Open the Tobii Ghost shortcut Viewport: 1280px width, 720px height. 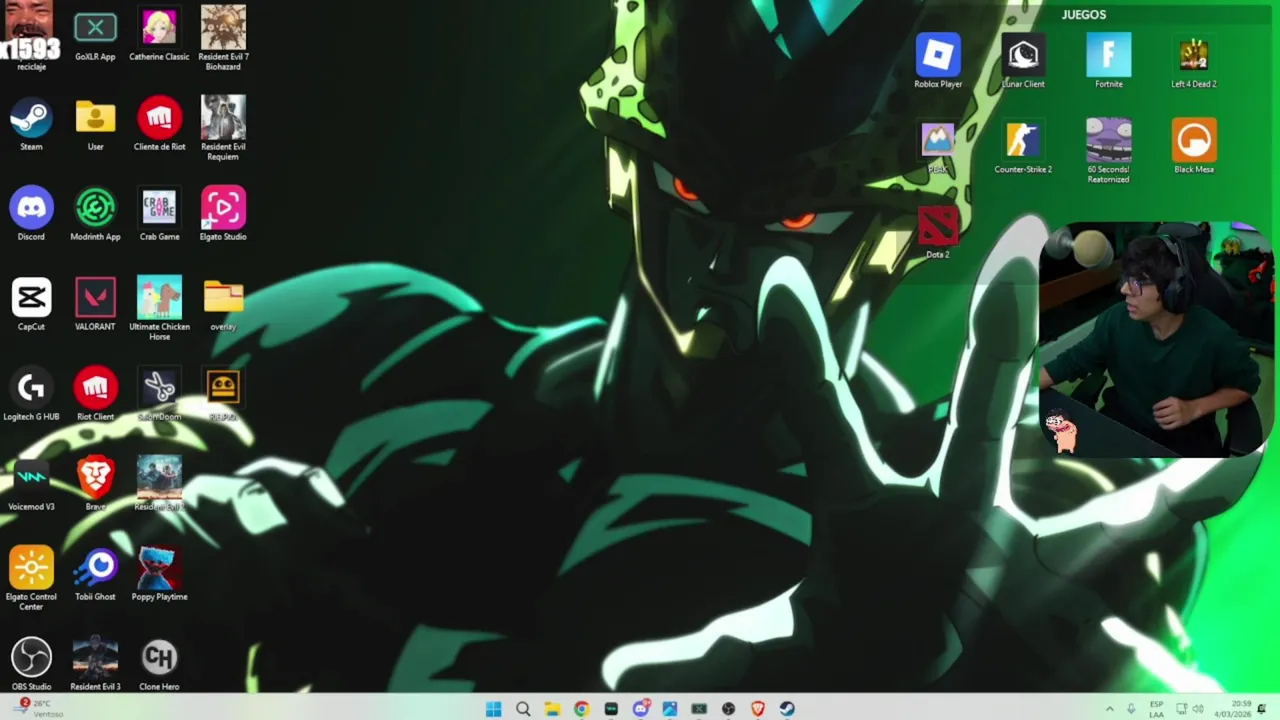95,575
